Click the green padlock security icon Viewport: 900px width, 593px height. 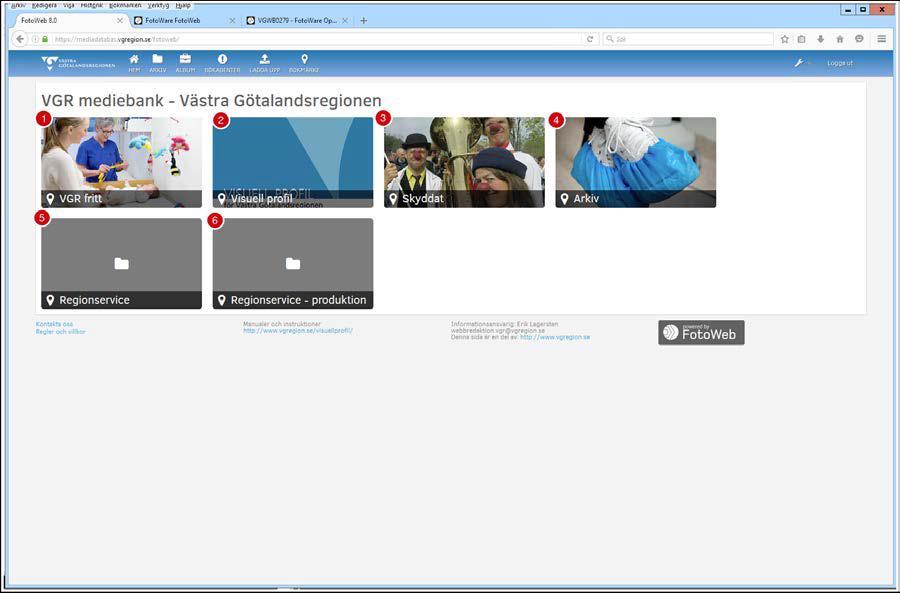coord(45,39)
